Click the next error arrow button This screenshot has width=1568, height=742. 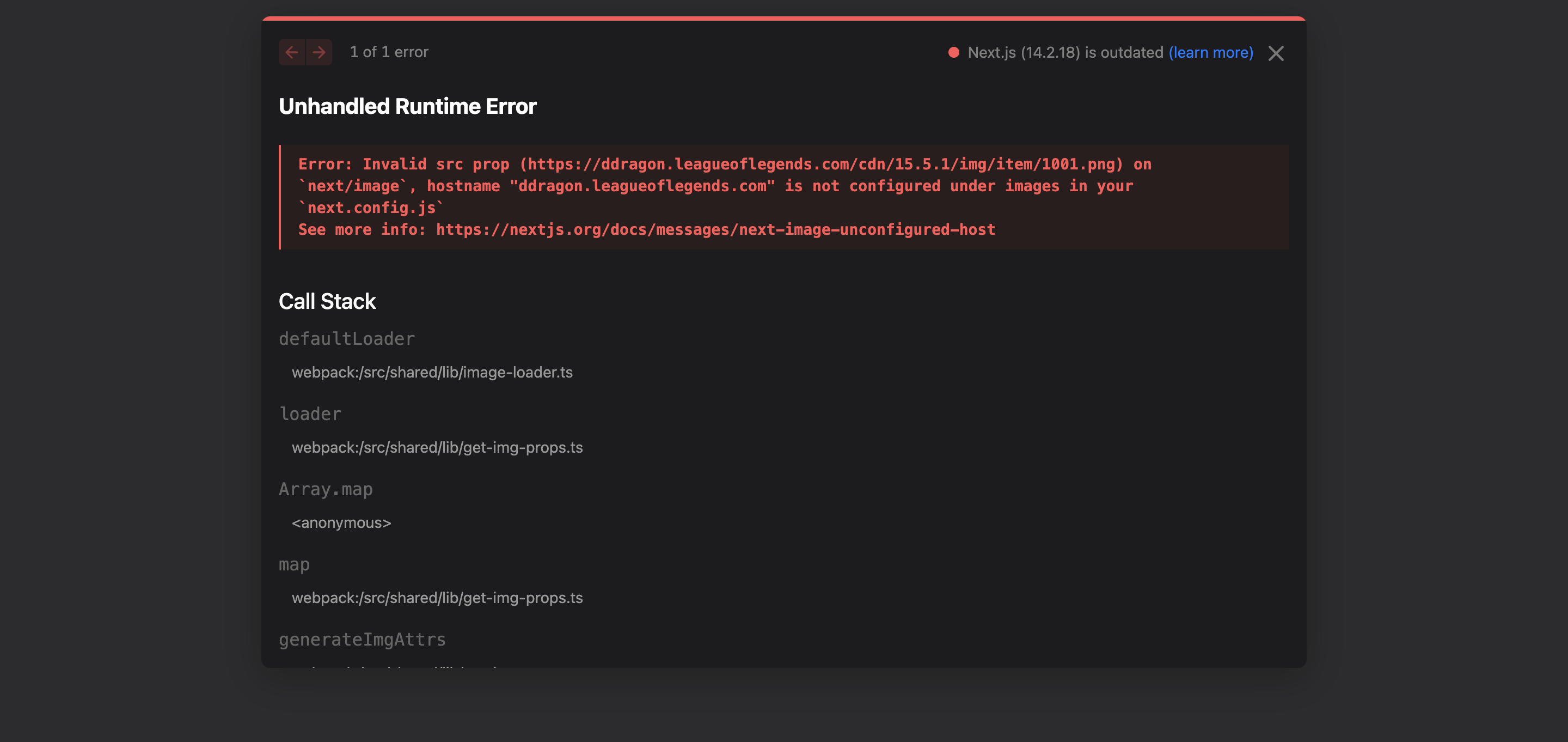[x=319, y=52]
